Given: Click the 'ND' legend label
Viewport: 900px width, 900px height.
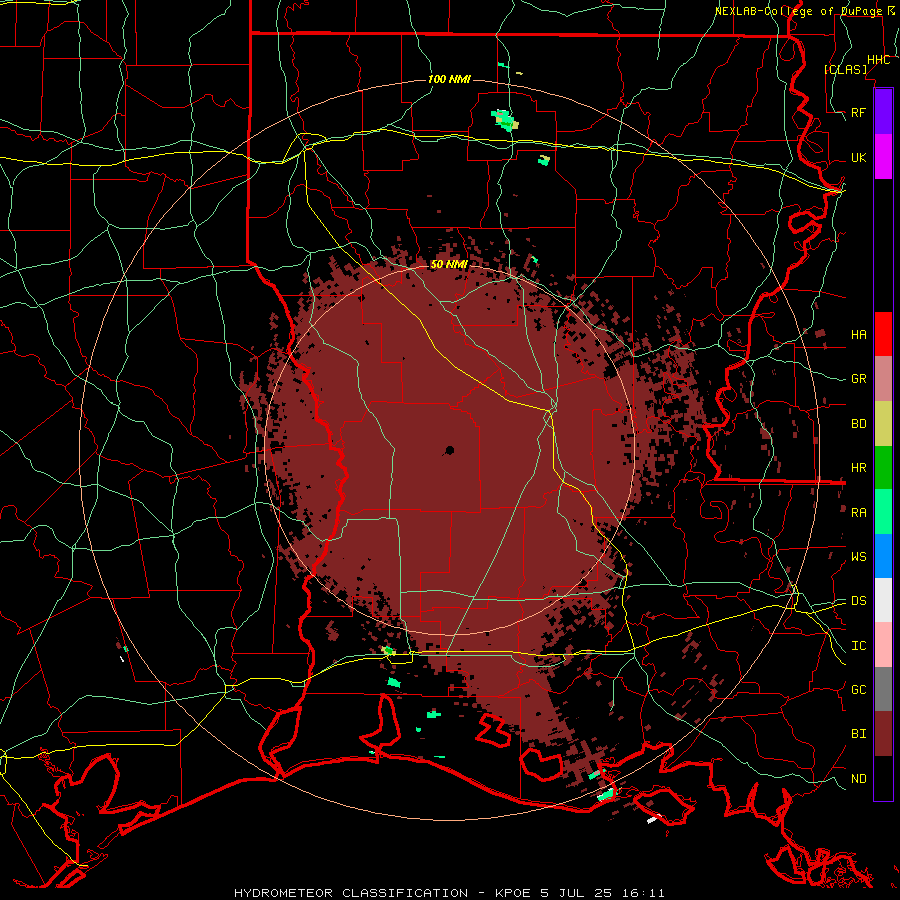Looking at the screenshot, I should coord(858,778).
